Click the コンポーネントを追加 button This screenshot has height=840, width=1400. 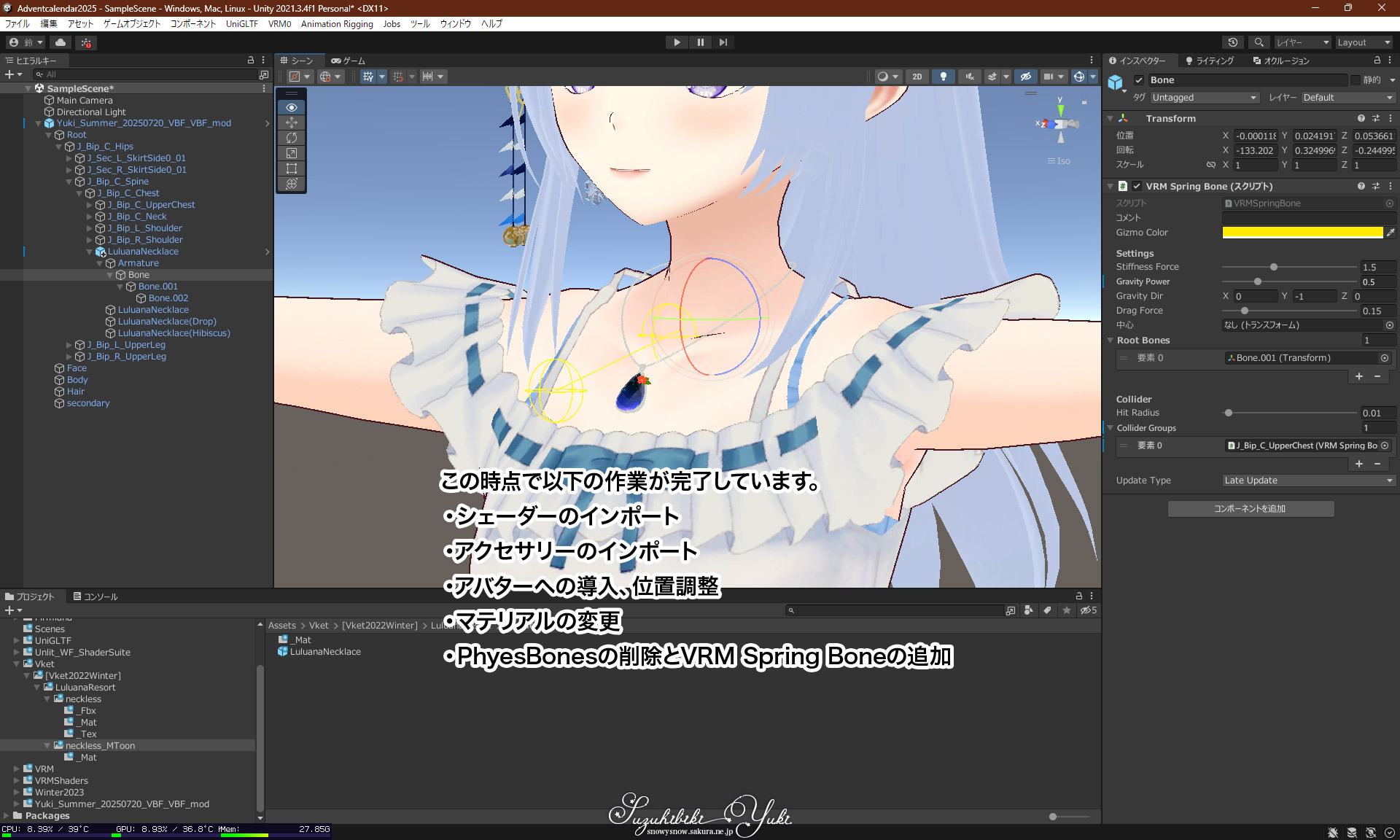(1251, 509)
